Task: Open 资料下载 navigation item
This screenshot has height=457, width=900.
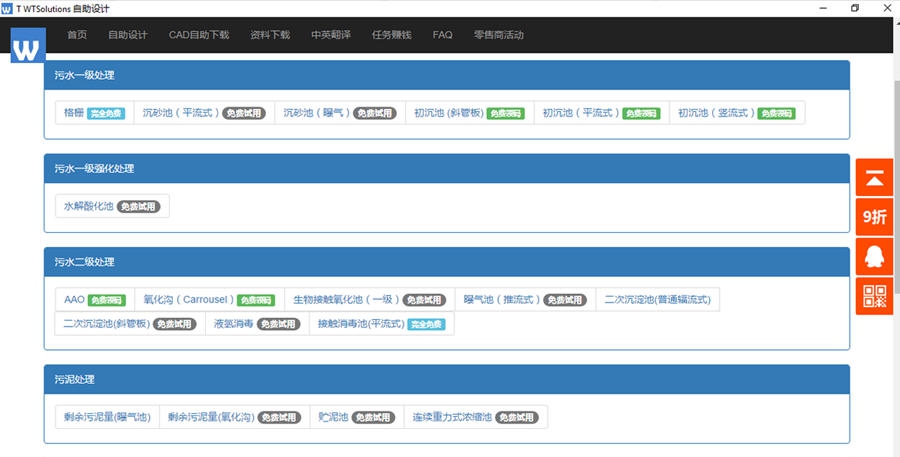Action: [270, 35]
